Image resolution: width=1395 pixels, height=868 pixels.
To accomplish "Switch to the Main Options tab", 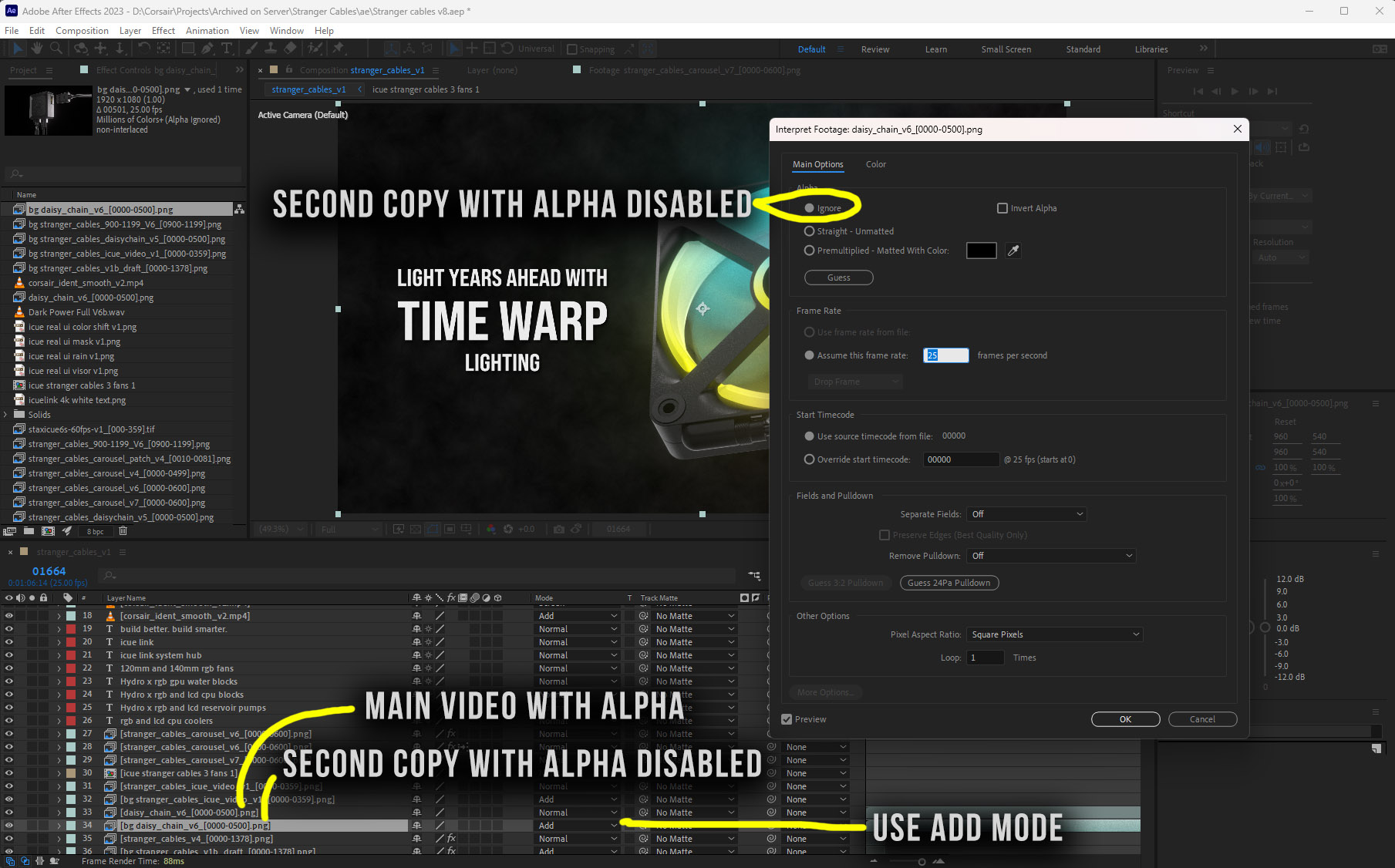I will 818,164.
